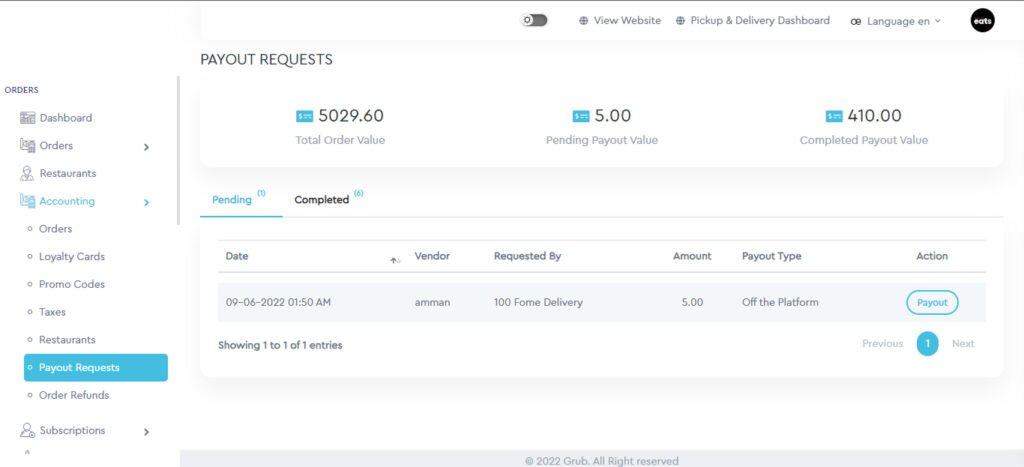Toggle the switch in the top bar

pyautogui.click(x=534, y=20)
